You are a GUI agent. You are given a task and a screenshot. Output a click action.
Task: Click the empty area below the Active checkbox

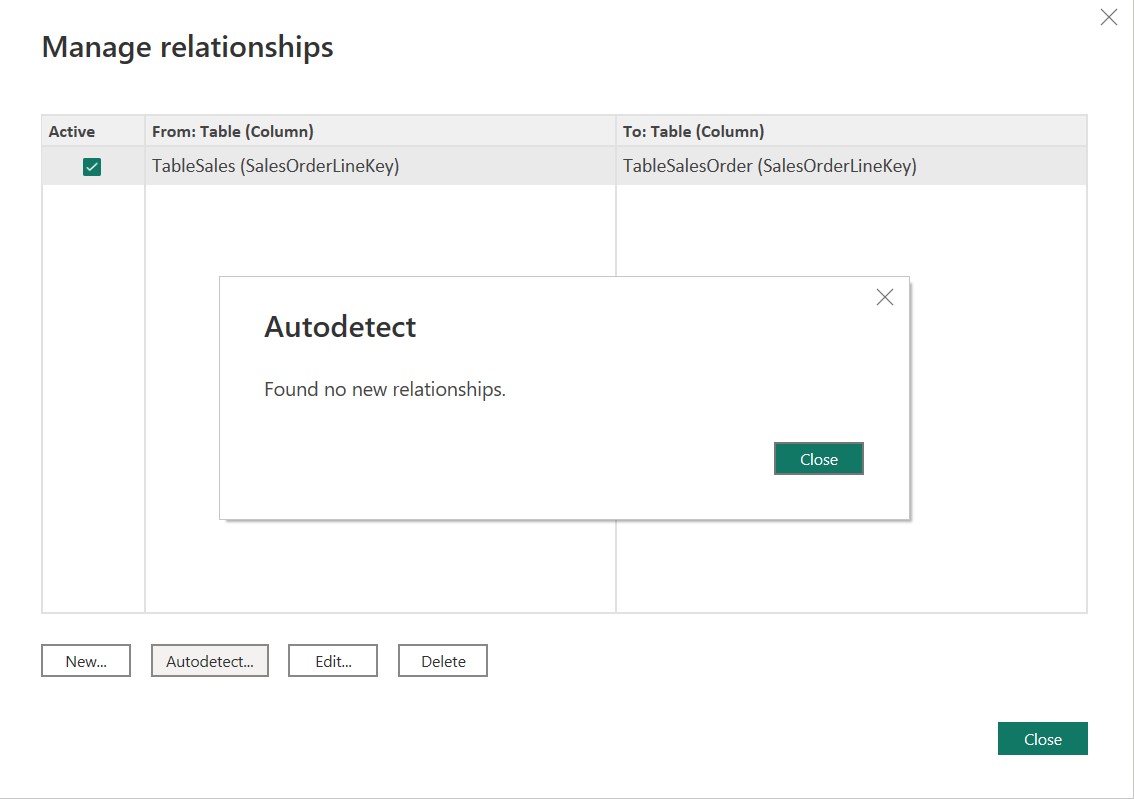(93, 398)
